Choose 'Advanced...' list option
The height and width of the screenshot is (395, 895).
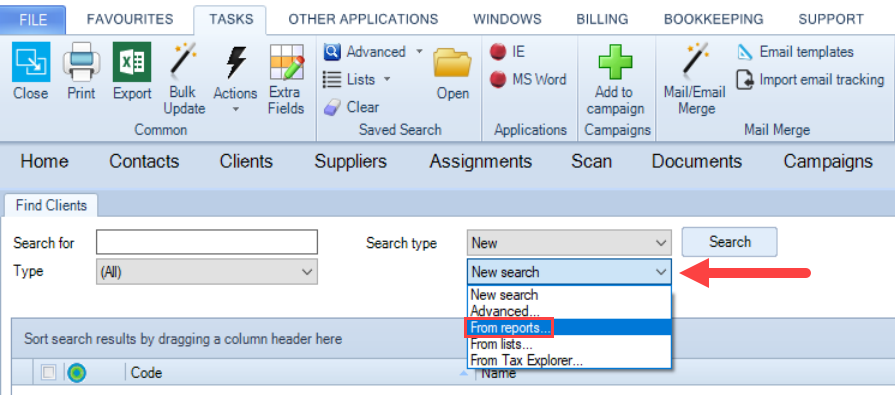pos(569,311)
